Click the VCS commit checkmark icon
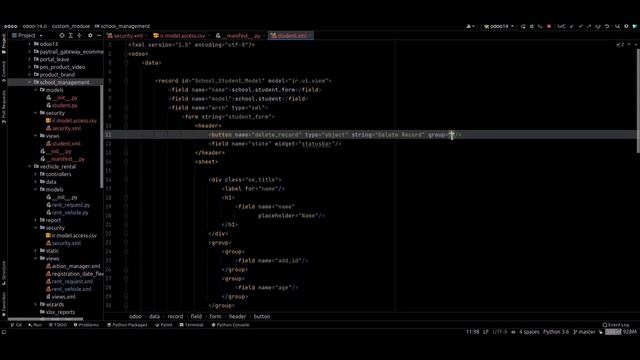 (x=580, y=27)
